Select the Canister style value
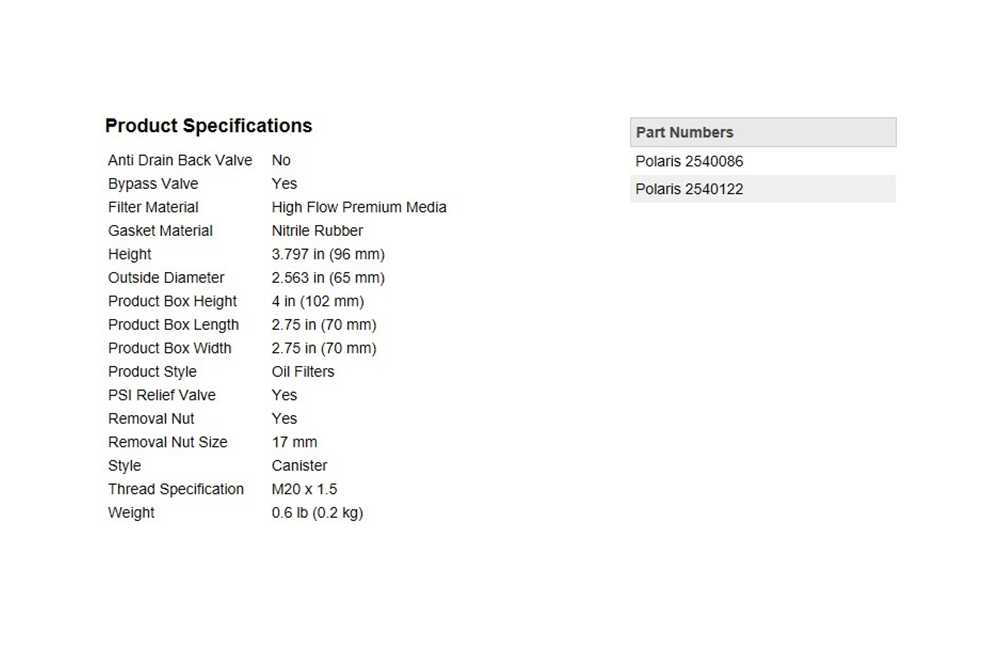Viewport: 1000px width, 650px height. click(299, 466)
